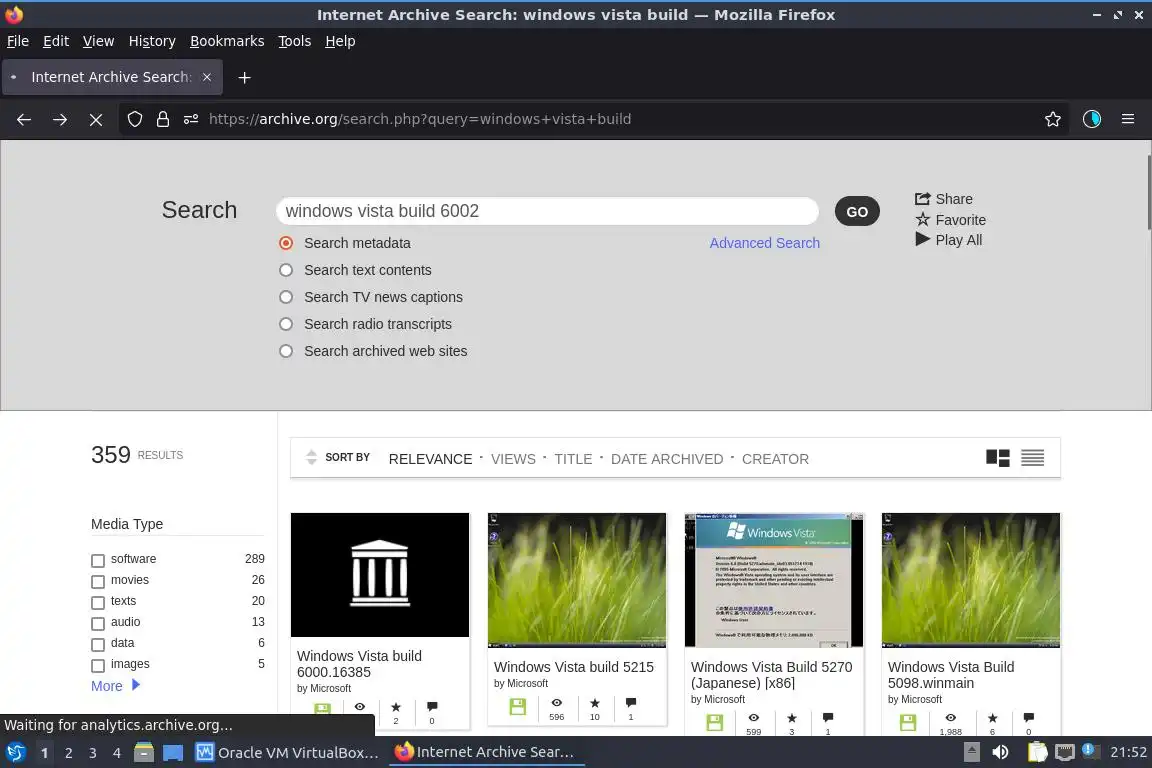Sort results by CREATOR
Viewport: 1152px width, 768px height.
tap(775, 459)
